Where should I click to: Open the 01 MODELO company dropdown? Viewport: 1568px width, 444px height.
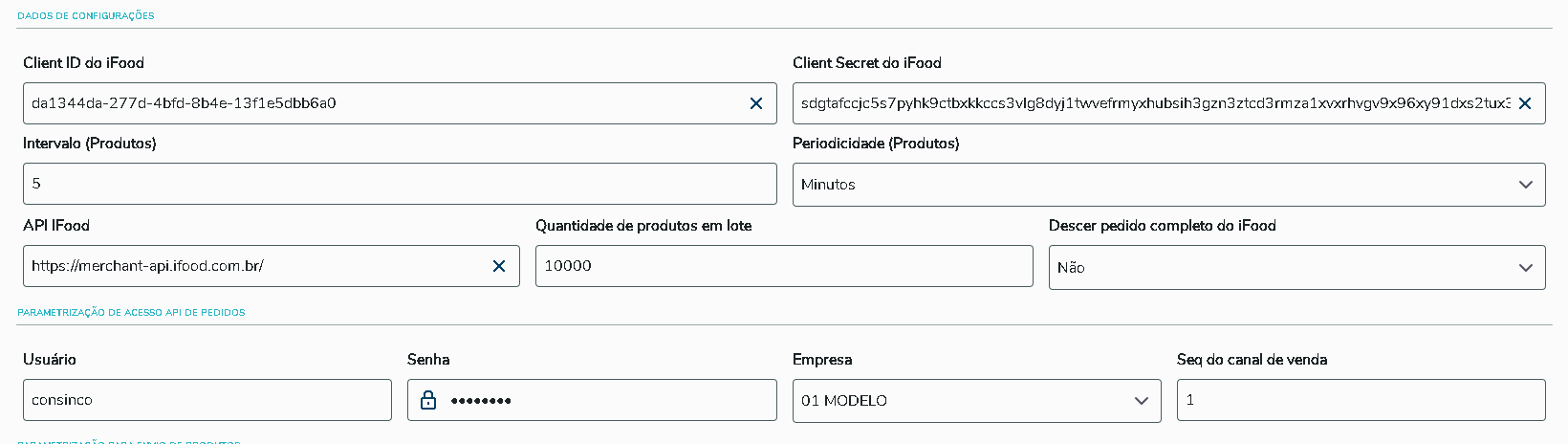click(956, 401)
